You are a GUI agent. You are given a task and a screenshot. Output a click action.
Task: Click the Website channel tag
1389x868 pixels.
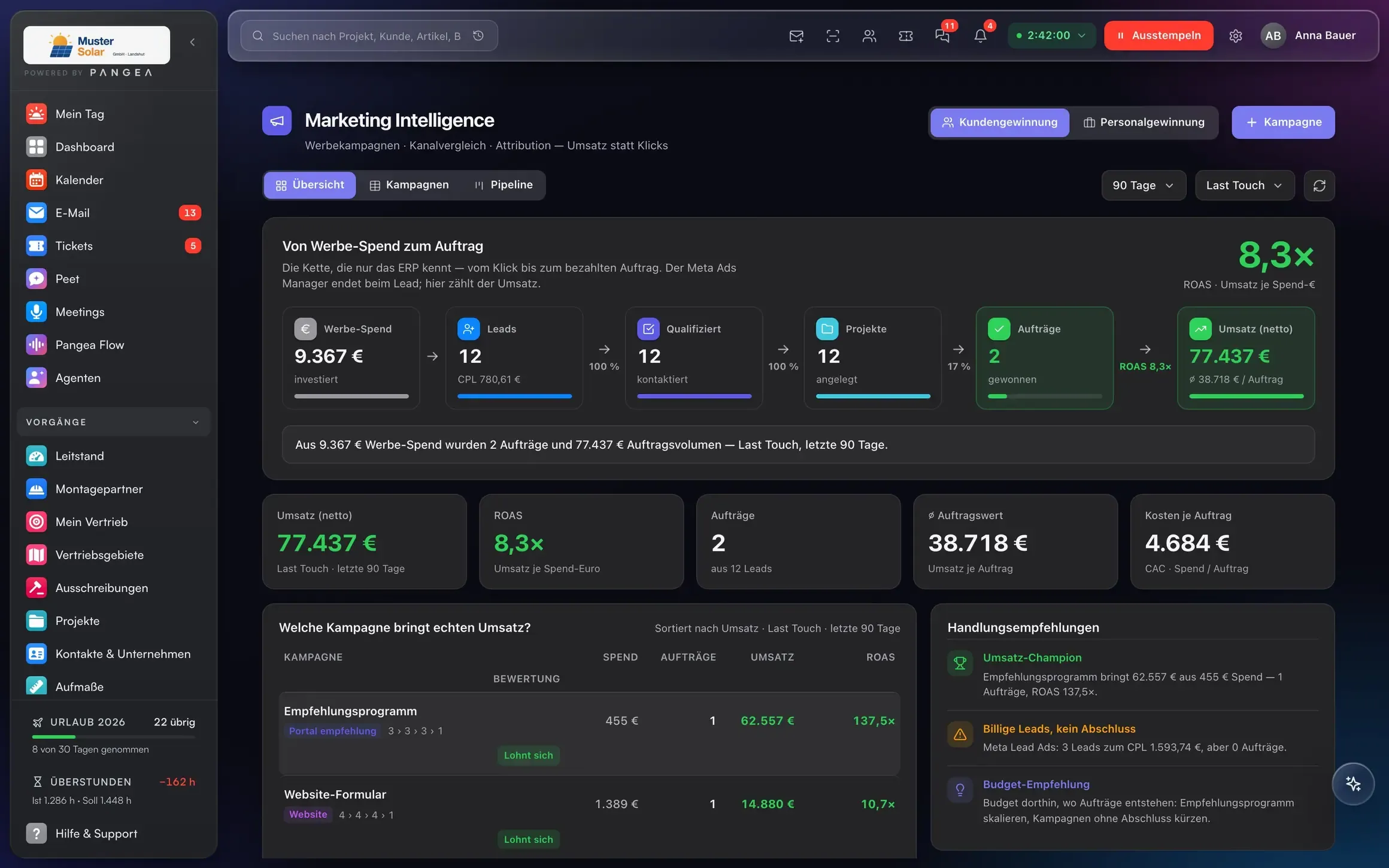(308, 815)
